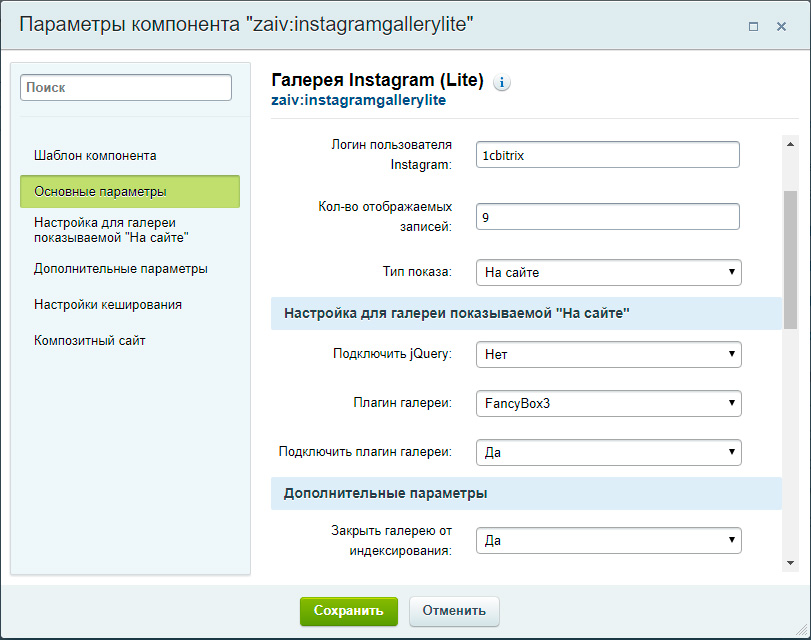This screenshot has width=811, height=640.
Task: Jump to "Настройка для галереи" sidebar item
Action: point(111,230)
